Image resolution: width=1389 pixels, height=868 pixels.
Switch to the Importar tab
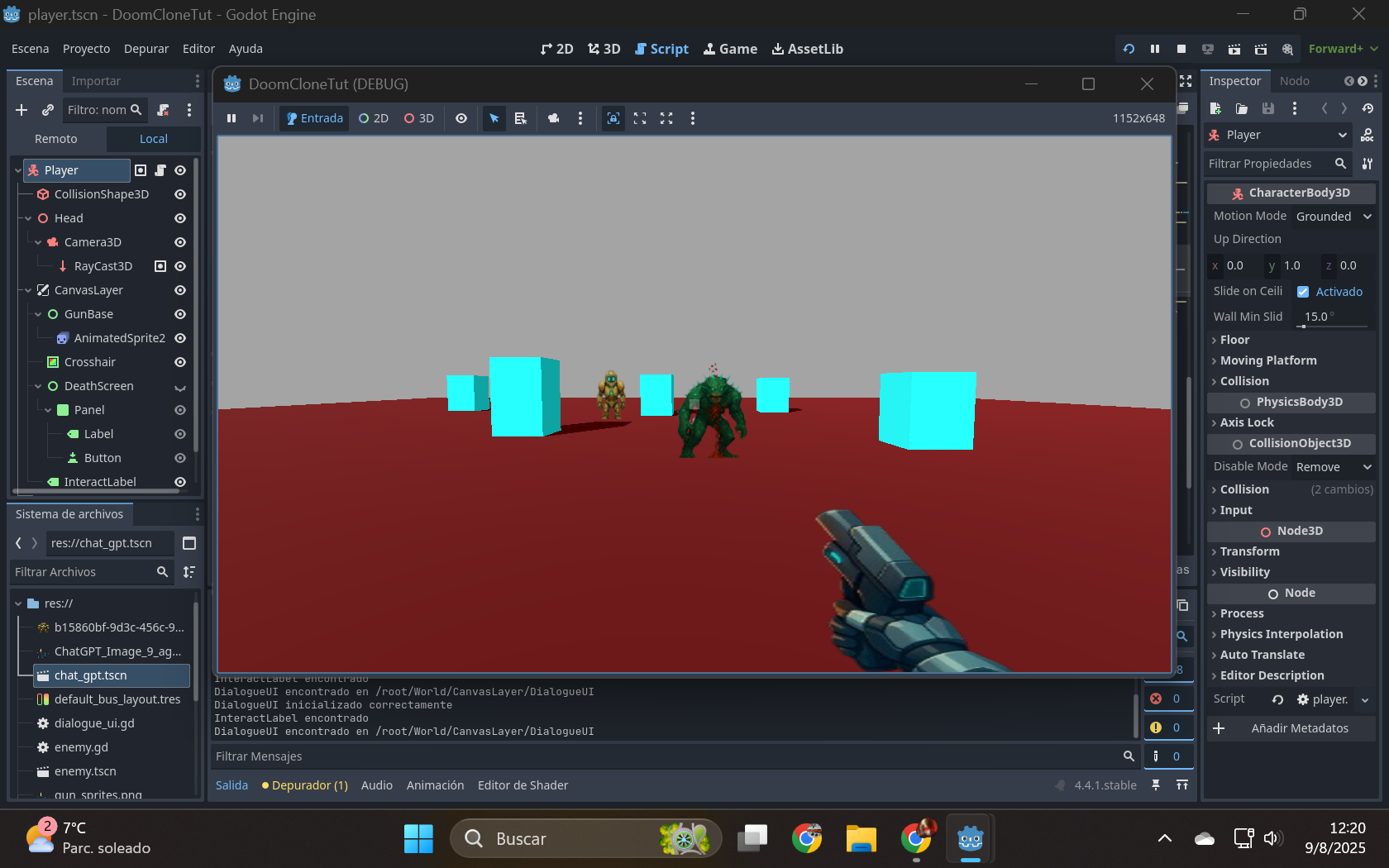[x=96, y=81]
